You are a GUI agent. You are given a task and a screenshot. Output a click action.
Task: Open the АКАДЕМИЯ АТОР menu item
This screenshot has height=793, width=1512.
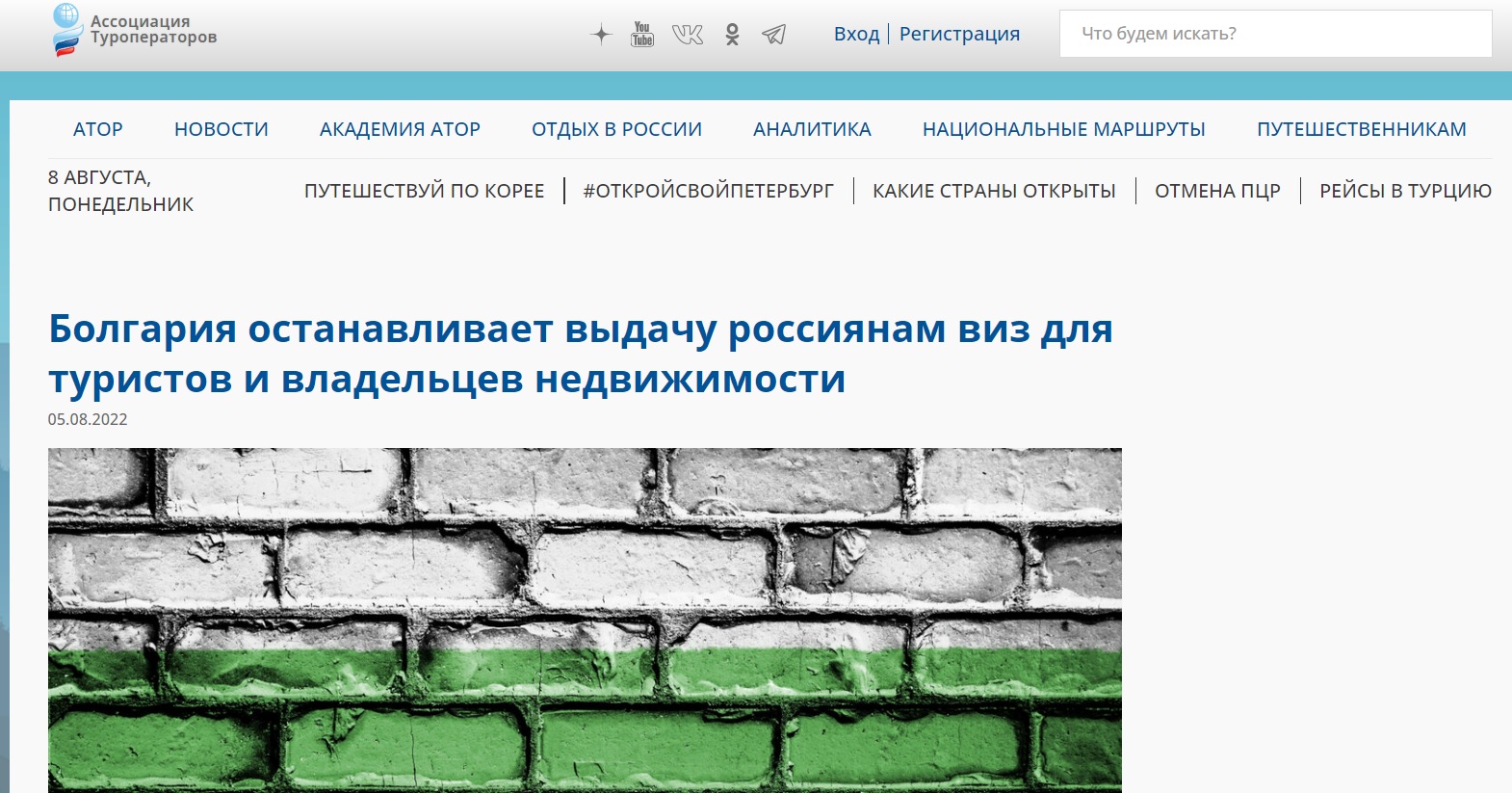[400, 129]
